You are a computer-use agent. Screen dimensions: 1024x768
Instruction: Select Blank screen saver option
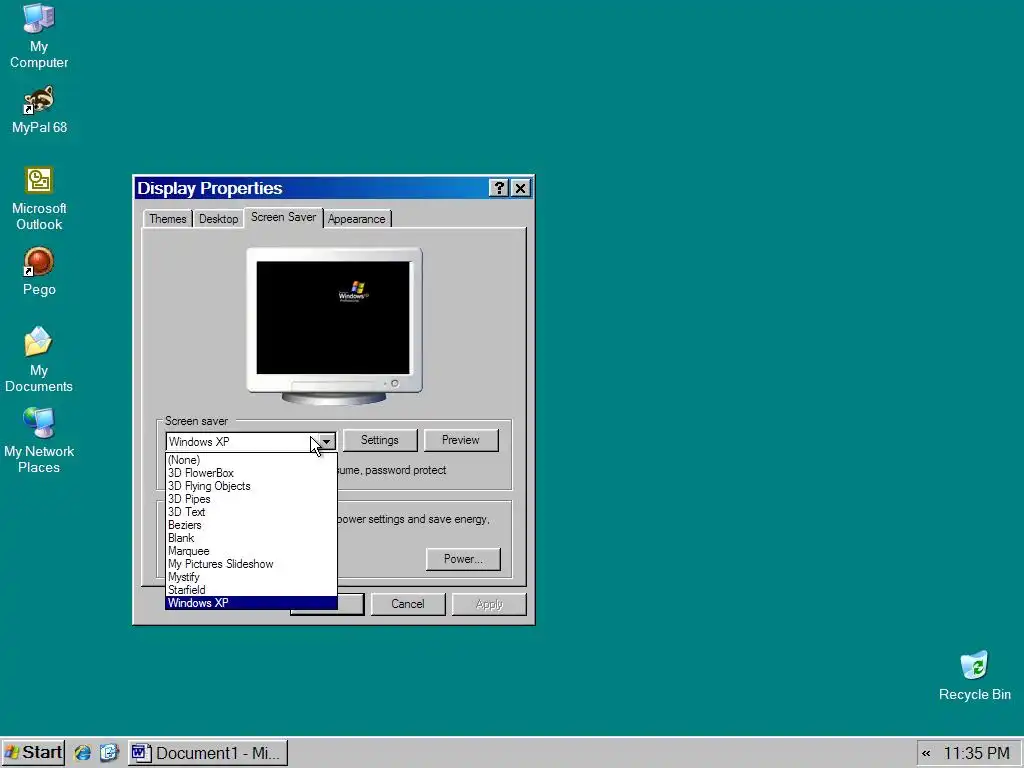251,538
